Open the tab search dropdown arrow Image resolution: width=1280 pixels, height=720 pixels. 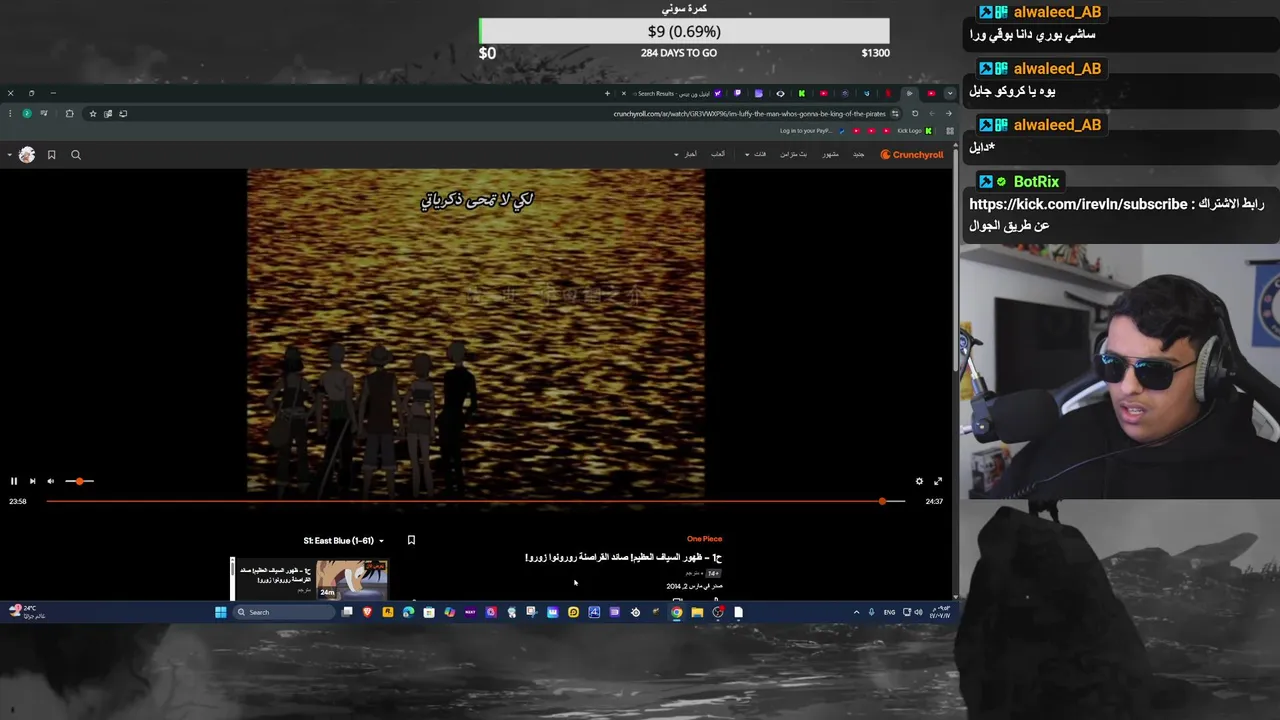(950, 93)
